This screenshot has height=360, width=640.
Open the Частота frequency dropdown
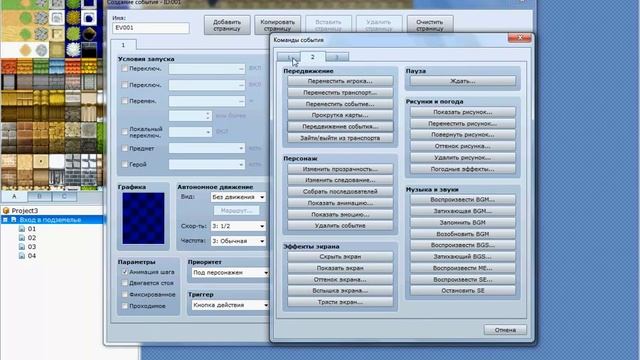point(238,241)
